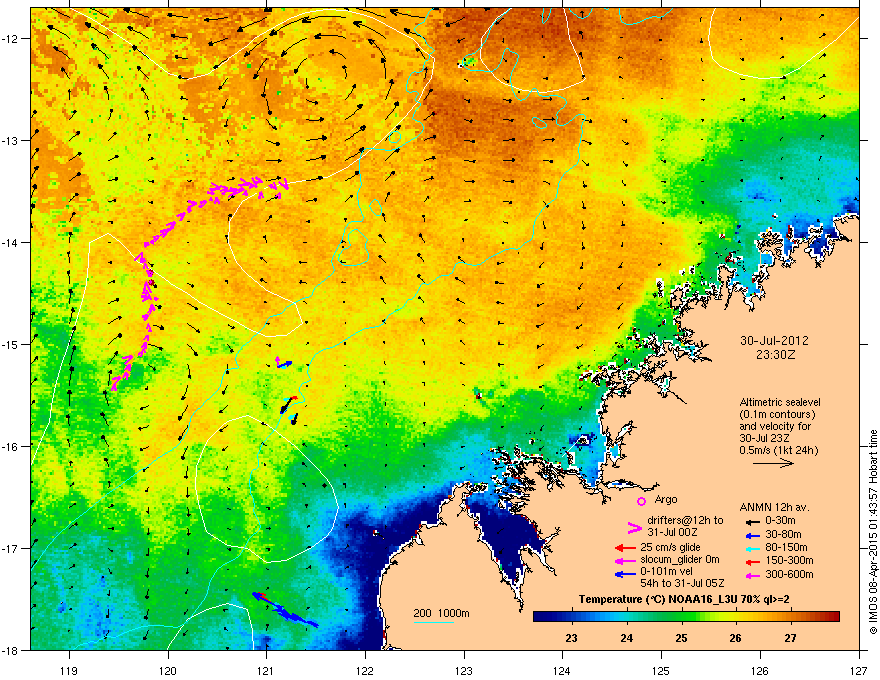Click the "31-Jul 00Z" legend text
Image resolution: width=880 pixels, height=680 pixels.
(672, 532)
